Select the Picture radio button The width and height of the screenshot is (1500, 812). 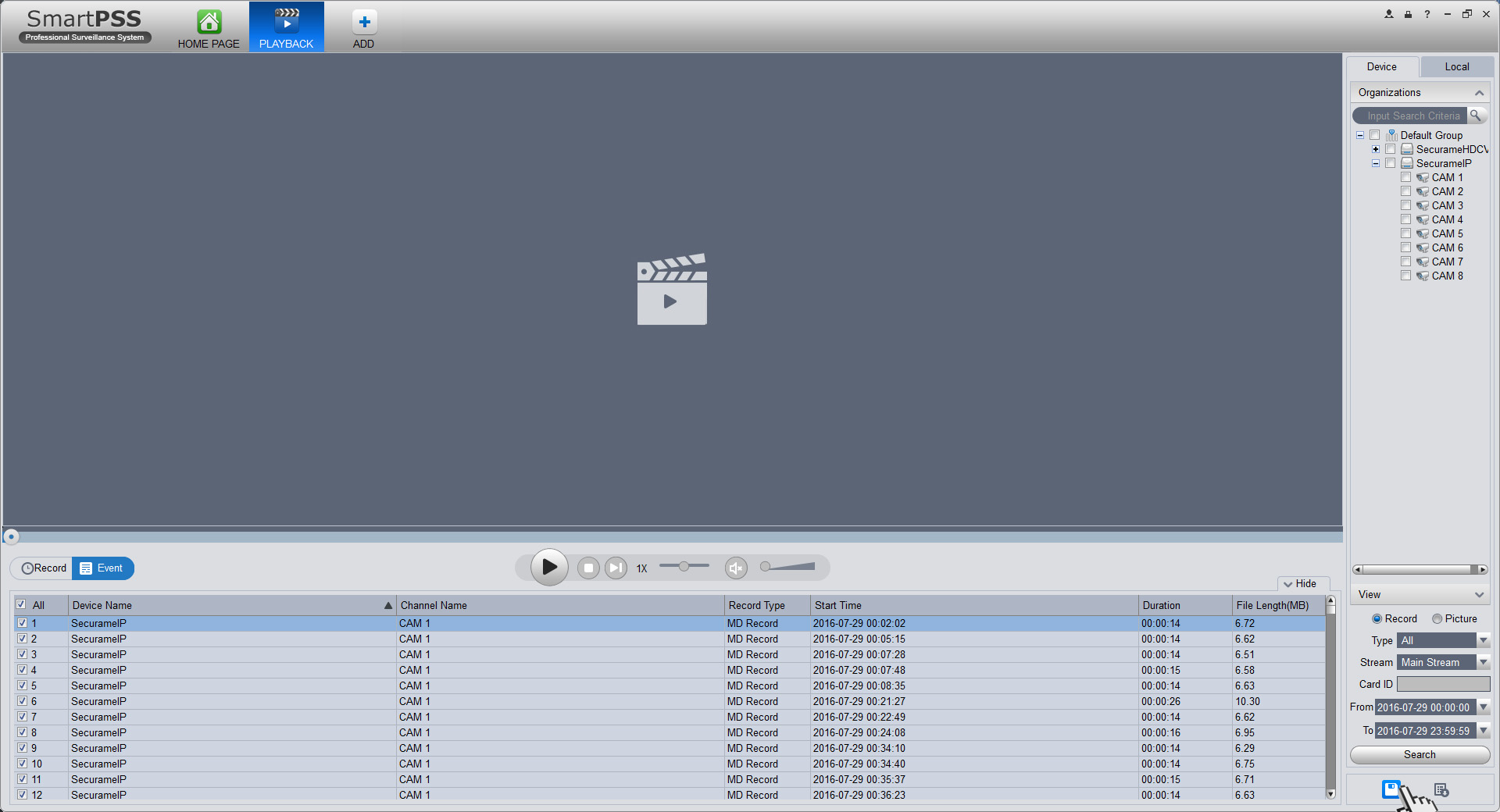tap(1437, 618)
